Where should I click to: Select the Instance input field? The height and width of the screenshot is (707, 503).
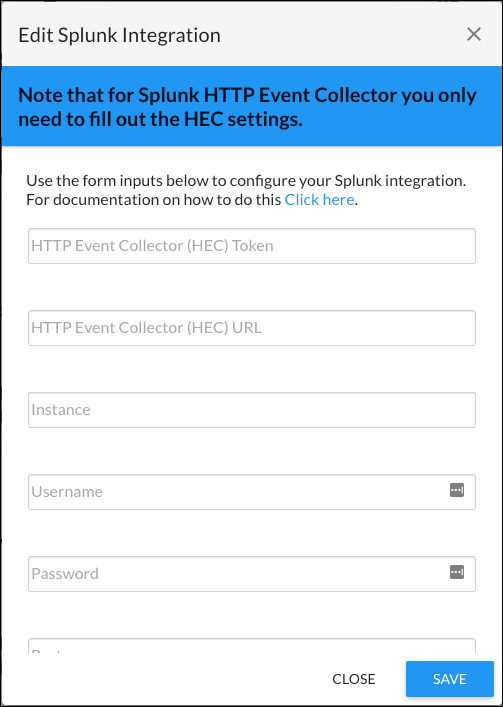[x=252, y=410]
